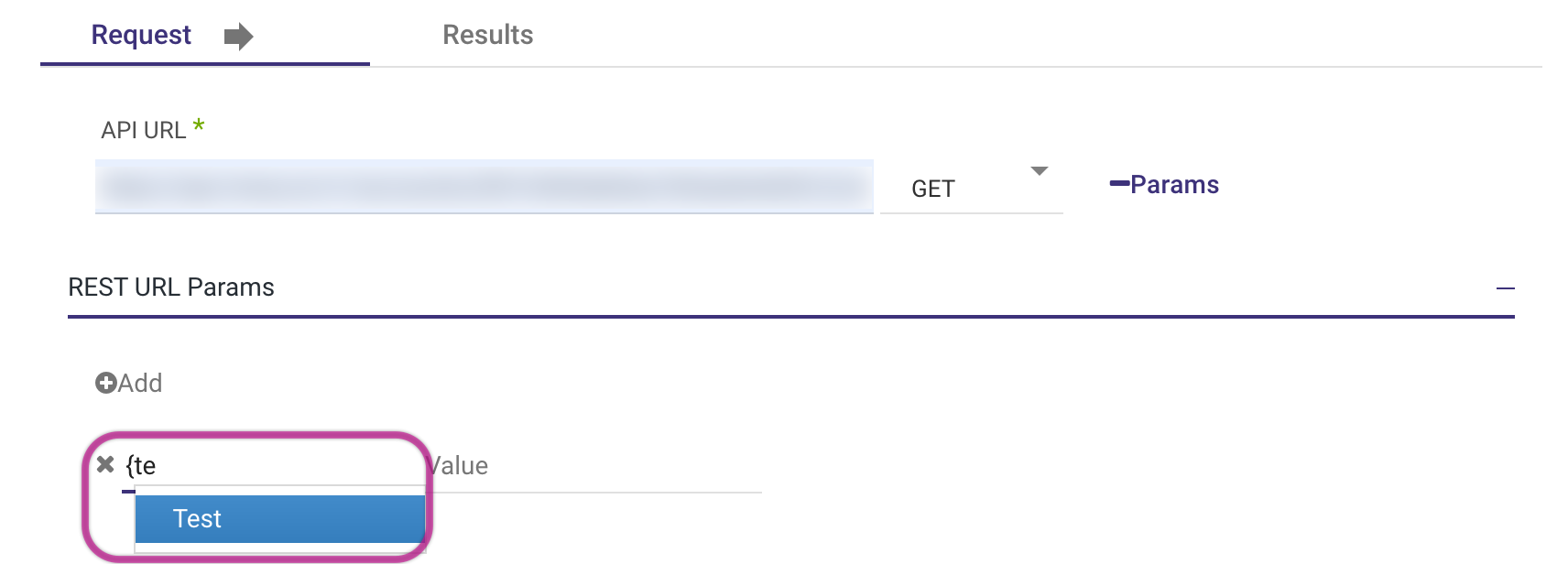This screenshot has height=564, width=1568.
Task: Open the GET HTTP method selector
Action: tap(969, 189)
